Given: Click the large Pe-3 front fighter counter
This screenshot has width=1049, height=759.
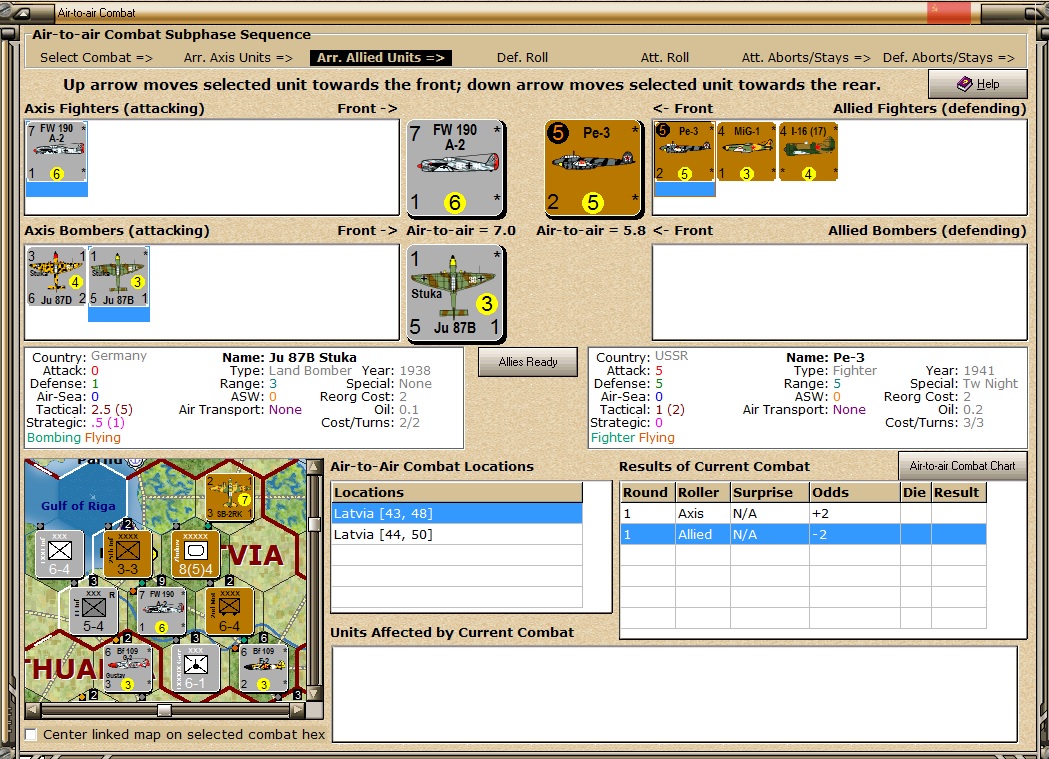Looking at the screenshot, I should pyautogui.click(x=593, y=168).
